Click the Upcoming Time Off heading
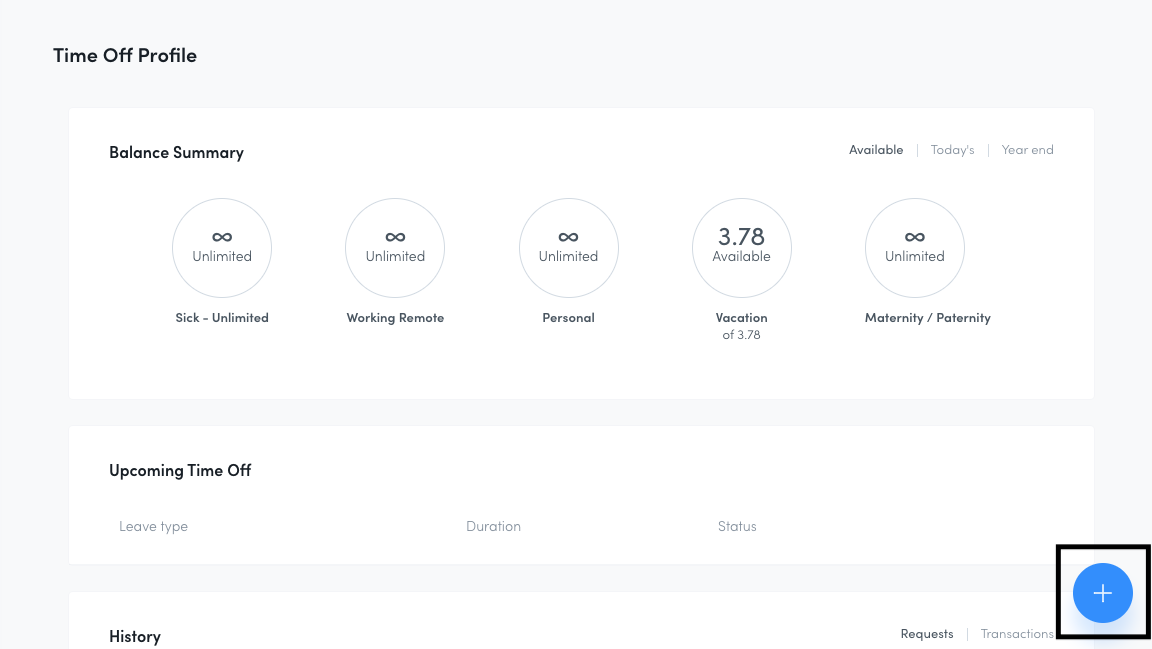The height and width of the screenshot is (649, 1152). coord(180,470)
